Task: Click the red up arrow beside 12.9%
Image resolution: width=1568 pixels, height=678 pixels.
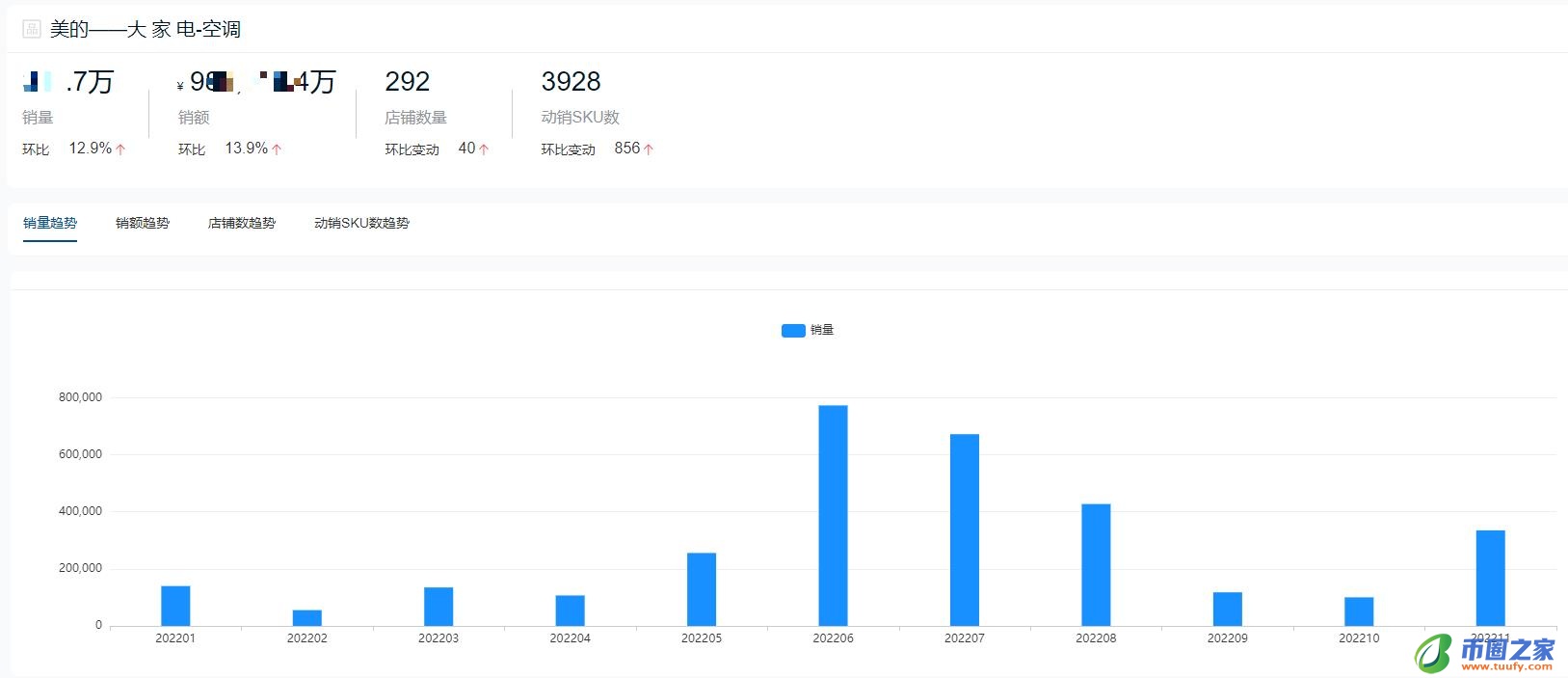Action: click(x=120, y=149)
